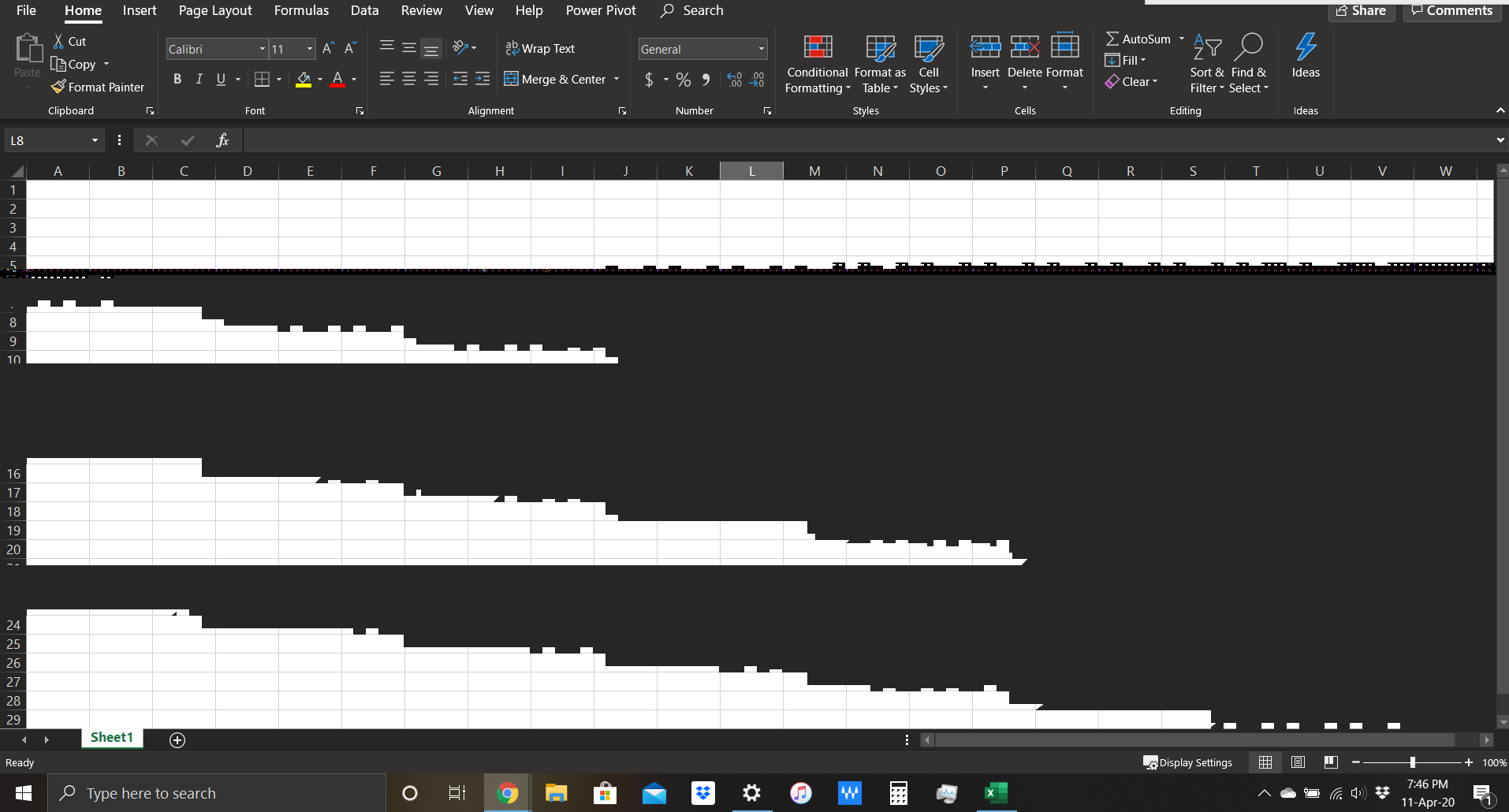This screenshot has width=1509, height=812.
Task: Apply the comma style format
Action: click(706, 80)
